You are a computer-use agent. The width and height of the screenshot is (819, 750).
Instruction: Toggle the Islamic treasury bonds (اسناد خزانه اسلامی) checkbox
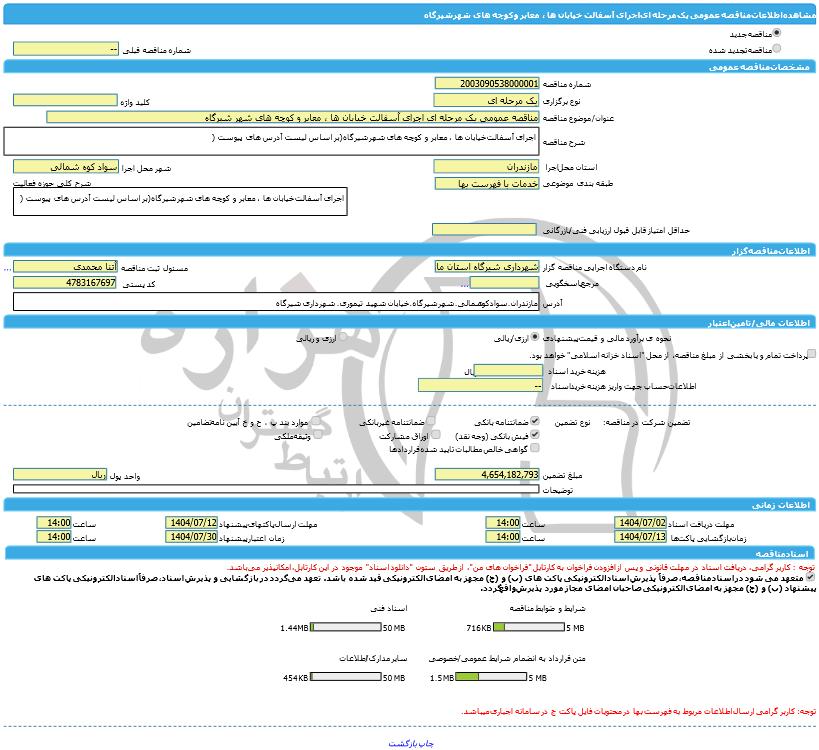(x=810, y=354)
